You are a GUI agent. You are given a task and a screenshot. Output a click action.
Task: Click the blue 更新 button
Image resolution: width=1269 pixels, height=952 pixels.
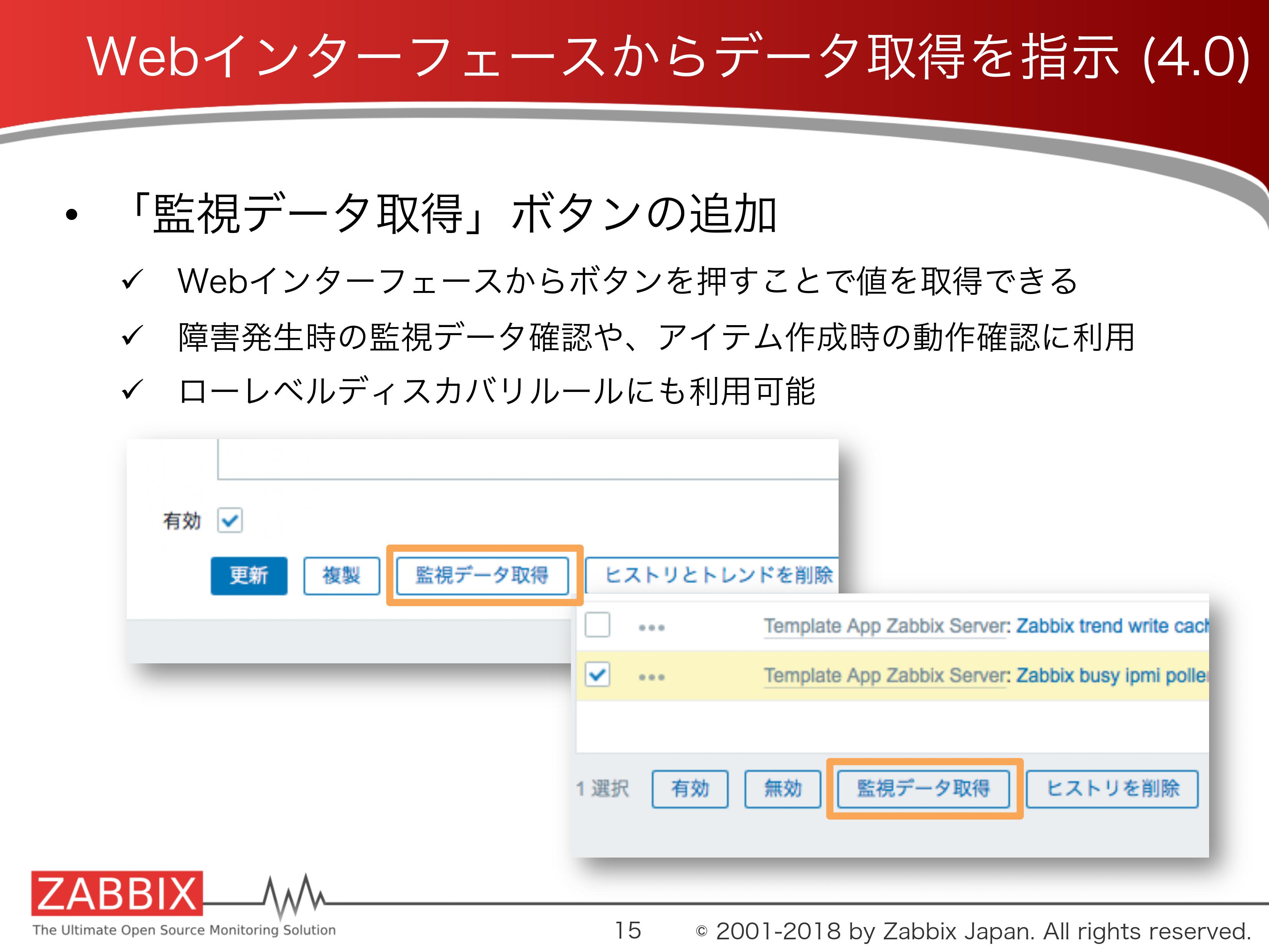(x=249, y=575)
